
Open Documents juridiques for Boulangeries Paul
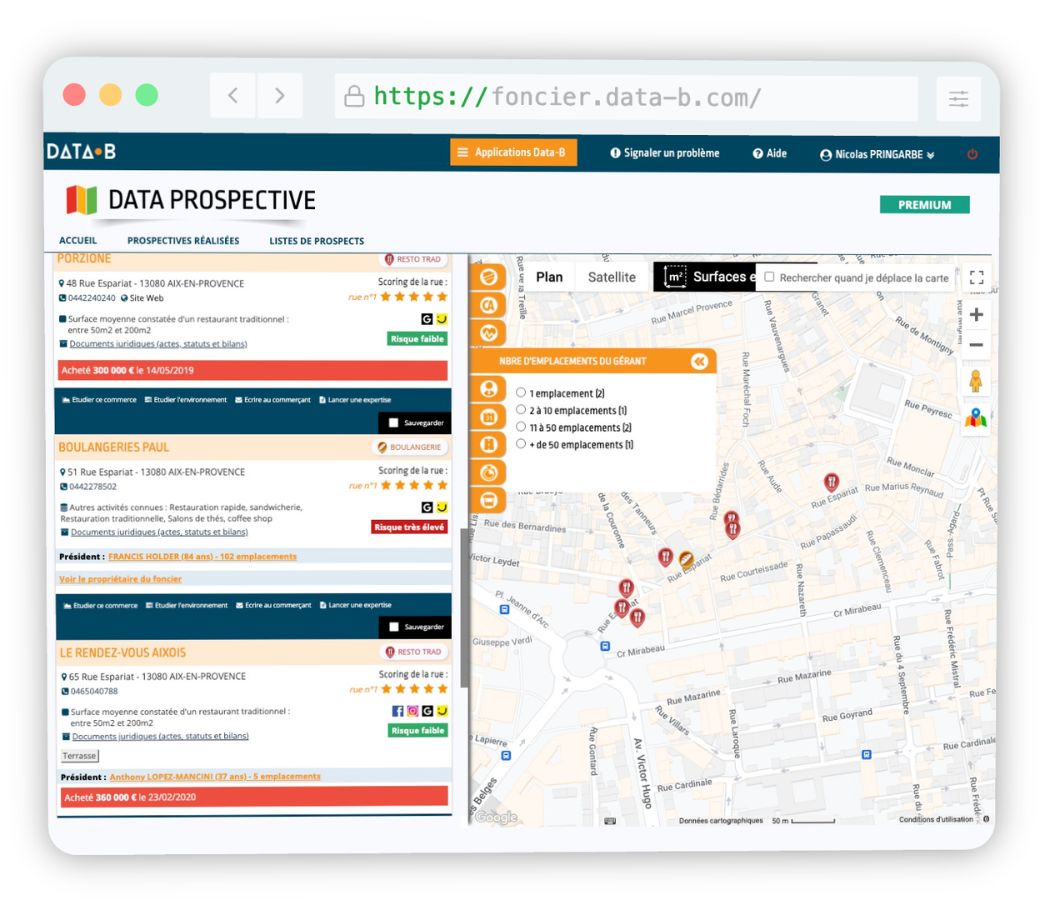pos(159,532)
